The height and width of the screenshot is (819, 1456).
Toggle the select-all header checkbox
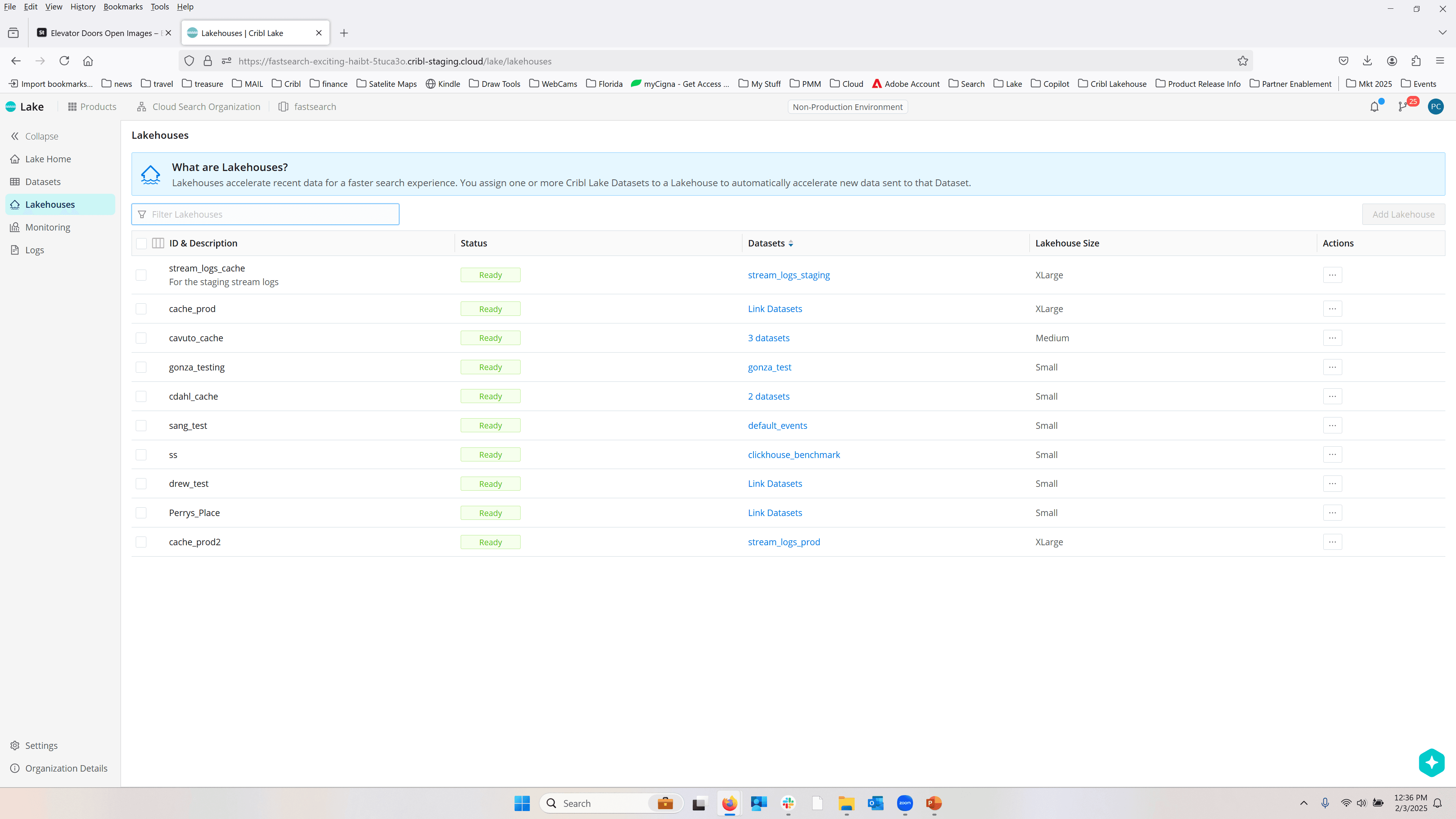coord(141,243)
